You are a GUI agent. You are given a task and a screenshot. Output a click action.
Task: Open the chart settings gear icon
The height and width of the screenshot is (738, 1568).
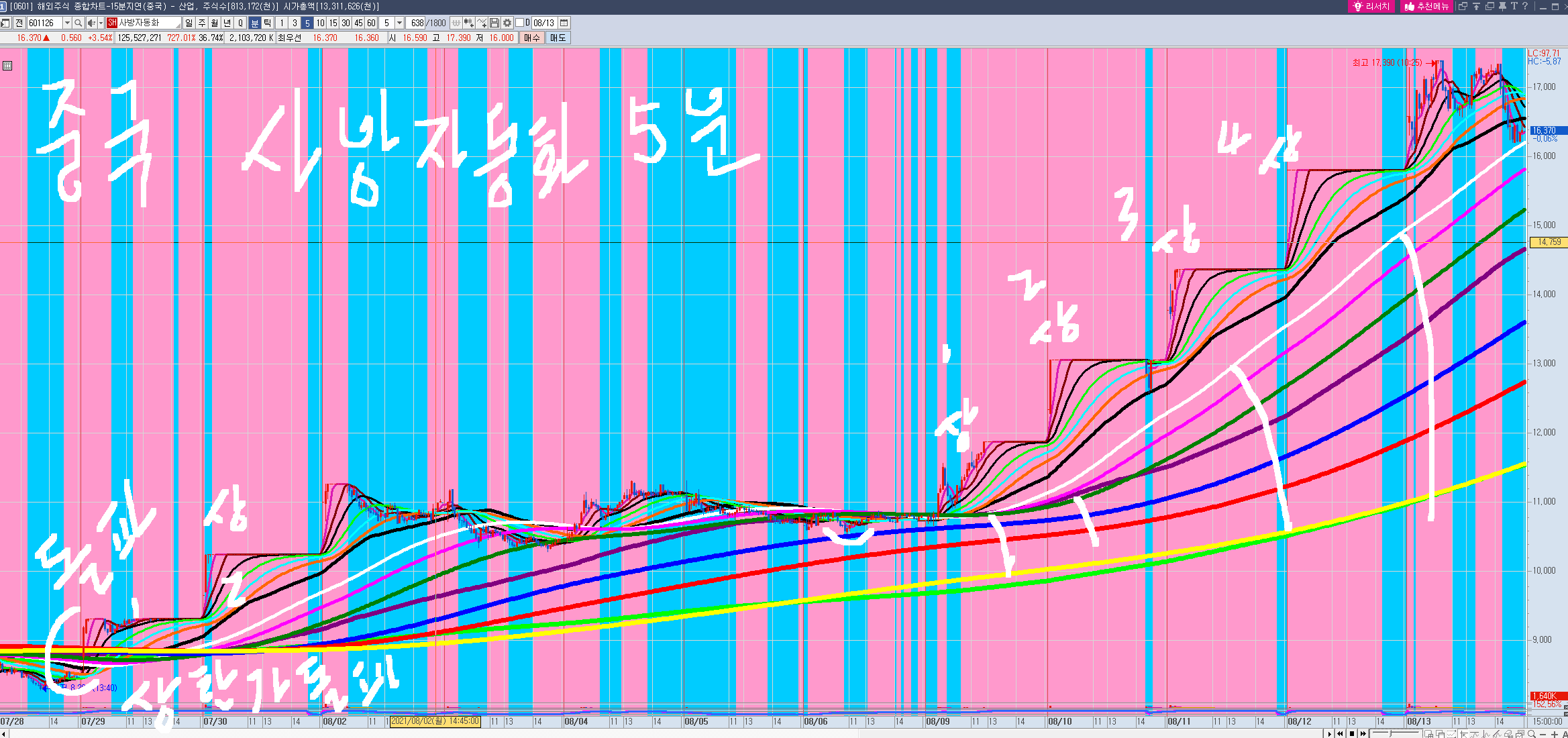507,23
